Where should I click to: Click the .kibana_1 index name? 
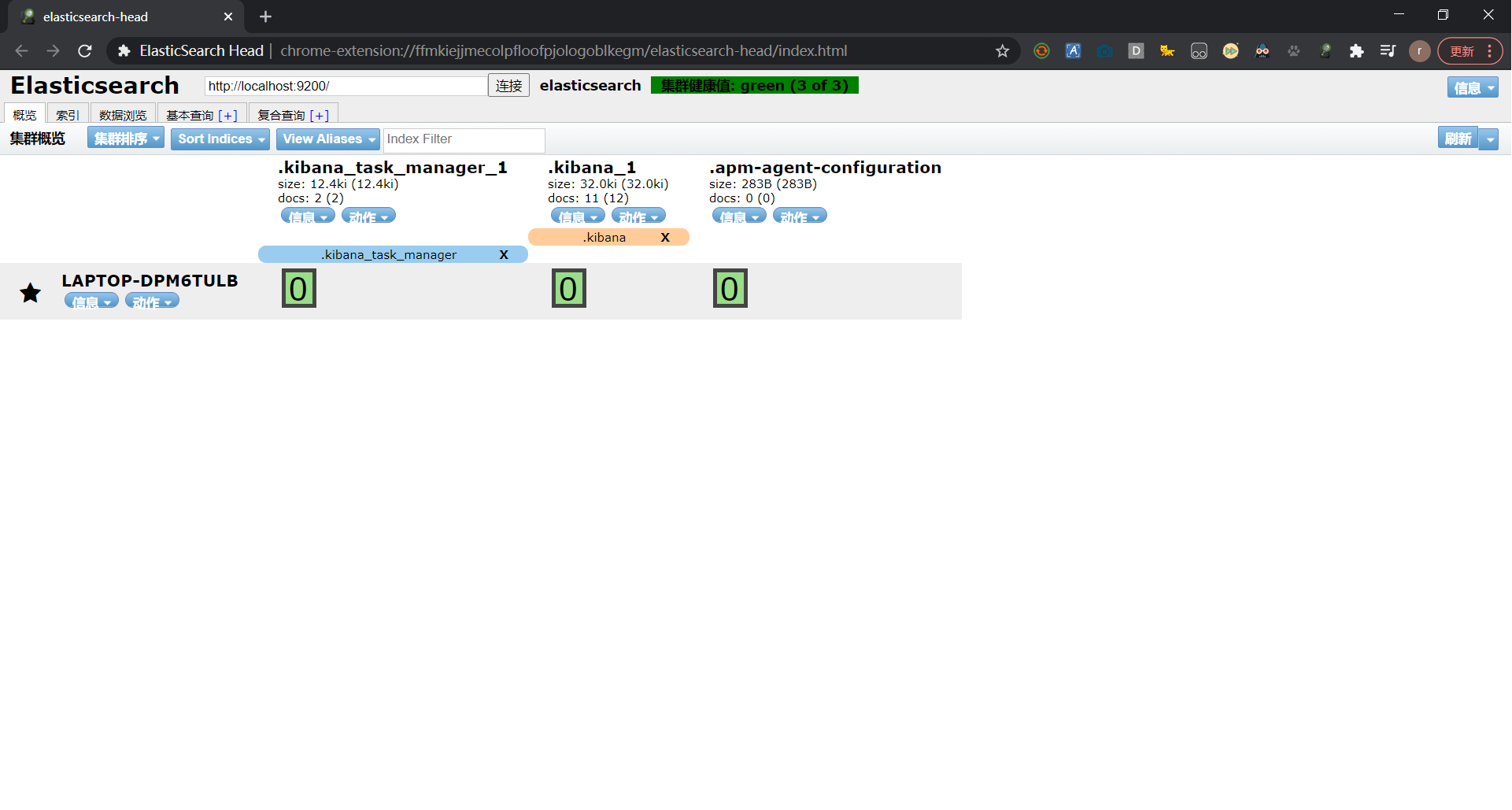click(592, 168)
